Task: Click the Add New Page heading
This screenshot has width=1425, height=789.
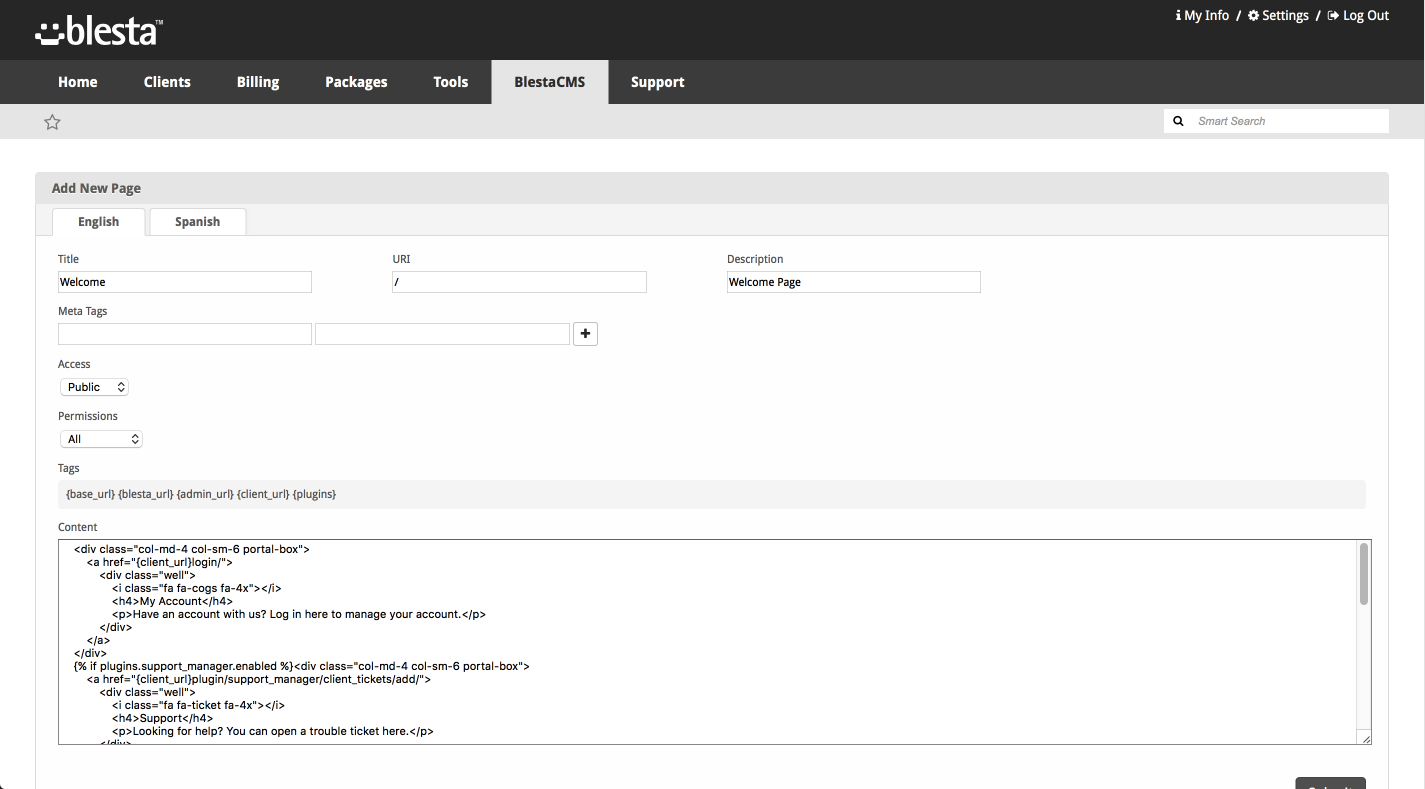Action: coord(96,188)
